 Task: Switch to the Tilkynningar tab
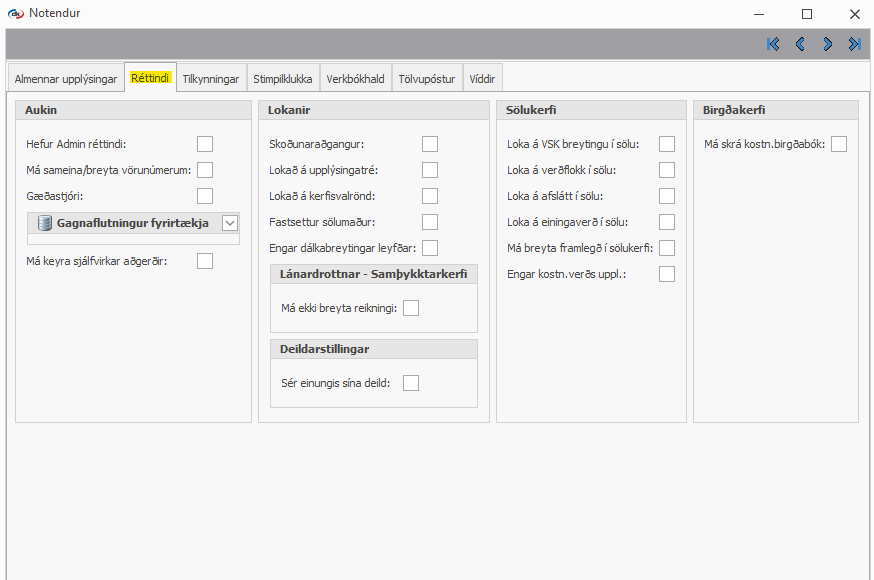[x=211, y=79]
